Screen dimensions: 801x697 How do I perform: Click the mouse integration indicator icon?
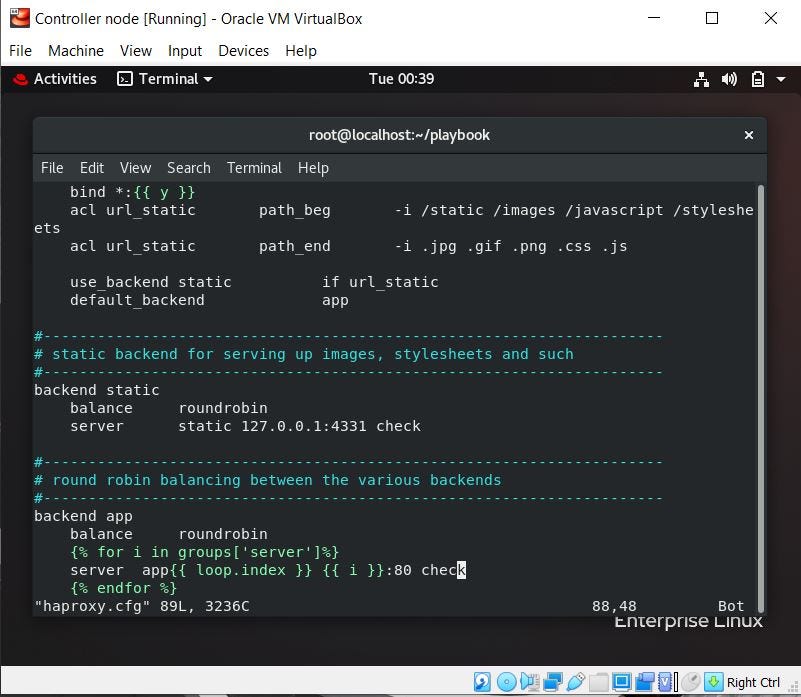(x=691, y=682)
